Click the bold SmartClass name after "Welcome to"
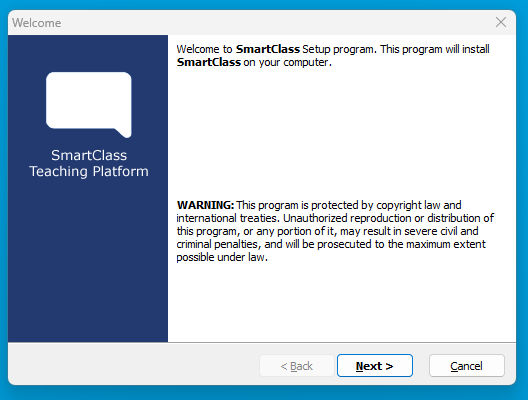The width and height of the screenshot is (528, 400). (268, 49)
